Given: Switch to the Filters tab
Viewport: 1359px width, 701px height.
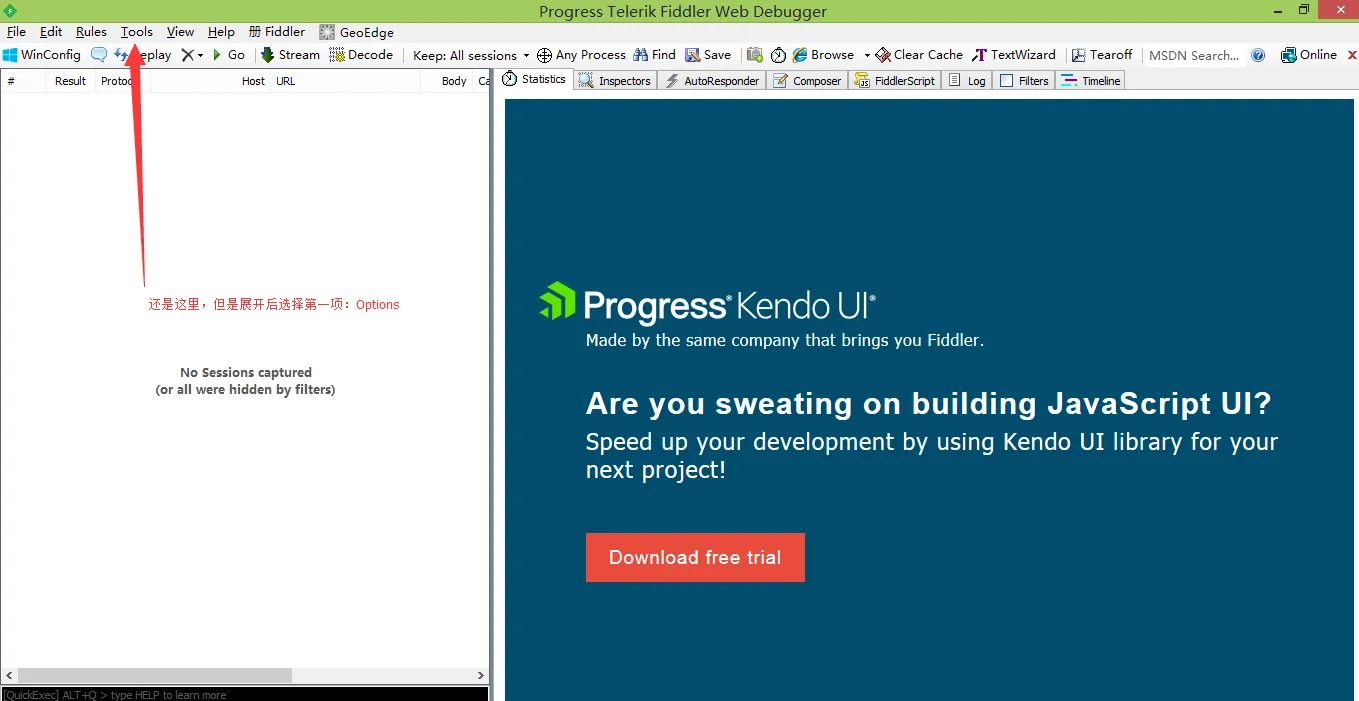Looking at the screenshot, I should point(1025,81).
